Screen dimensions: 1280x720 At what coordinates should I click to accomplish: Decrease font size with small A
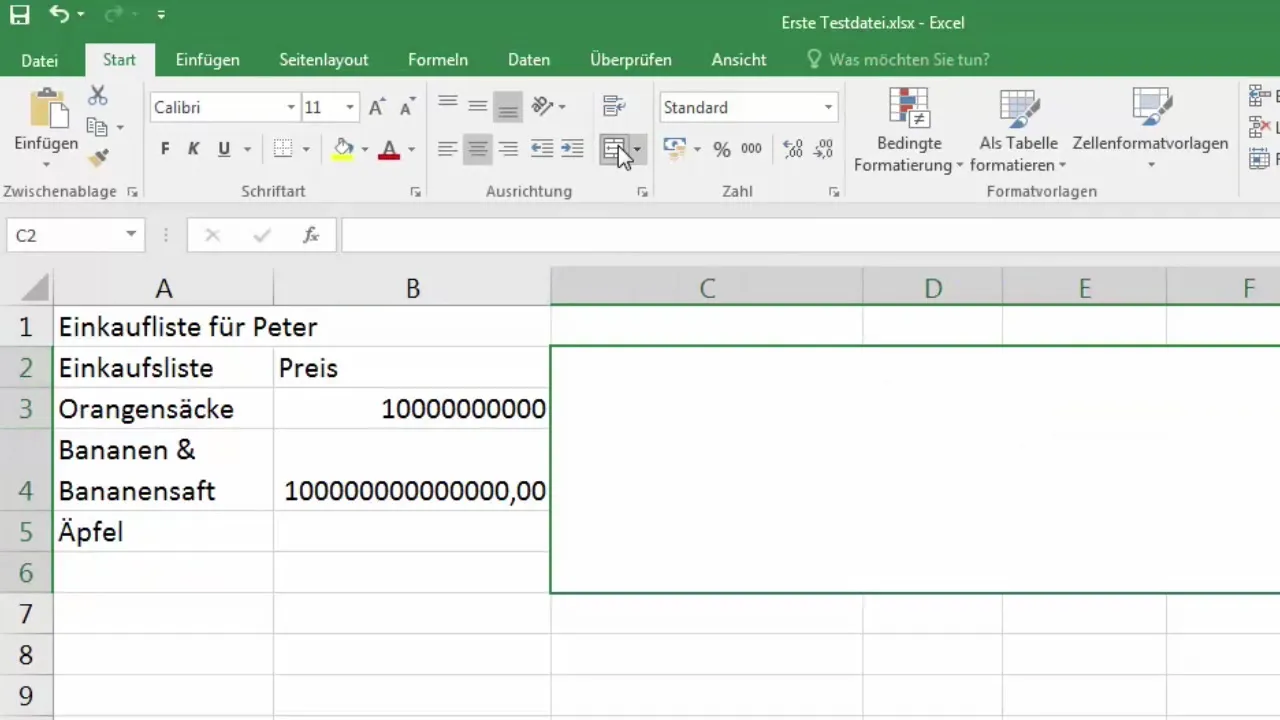(407, 107)
